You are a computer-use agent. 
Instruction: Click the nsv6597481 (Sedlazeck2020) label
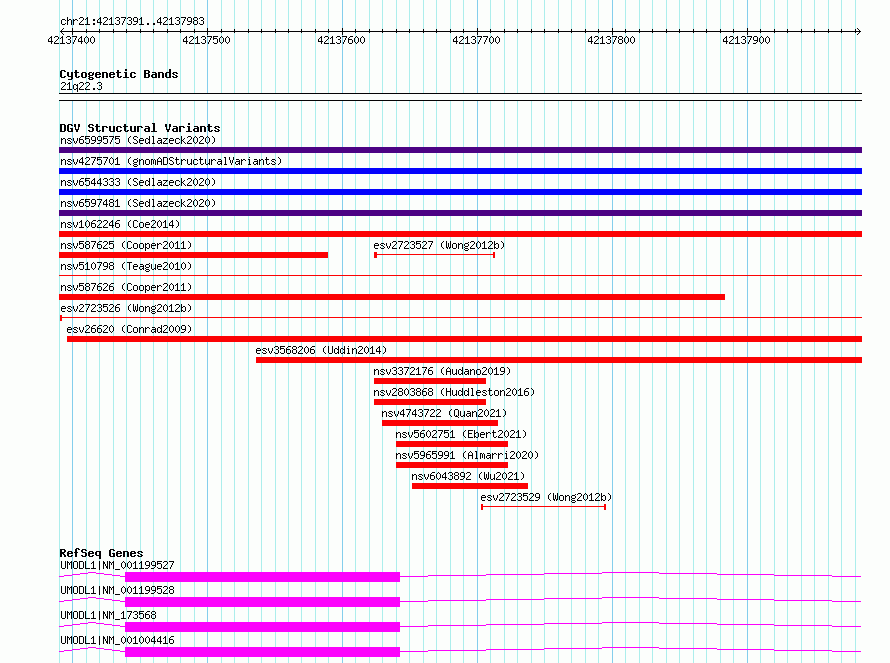[x=138, y=203]
